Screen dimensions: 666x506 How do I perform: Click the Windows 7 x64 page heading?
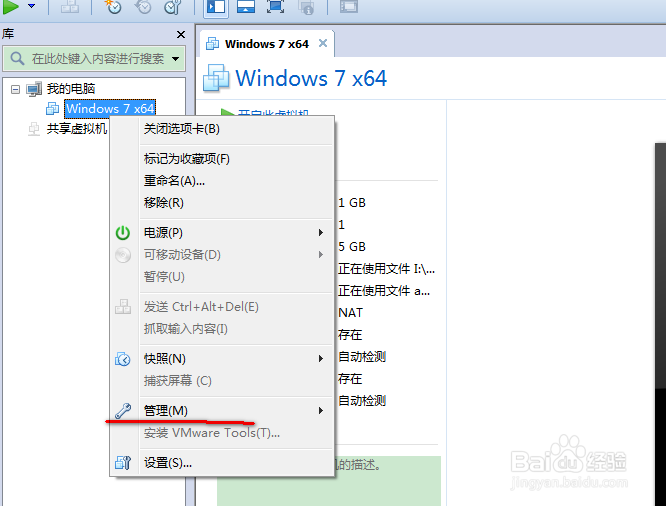click(x=311, y=78)
